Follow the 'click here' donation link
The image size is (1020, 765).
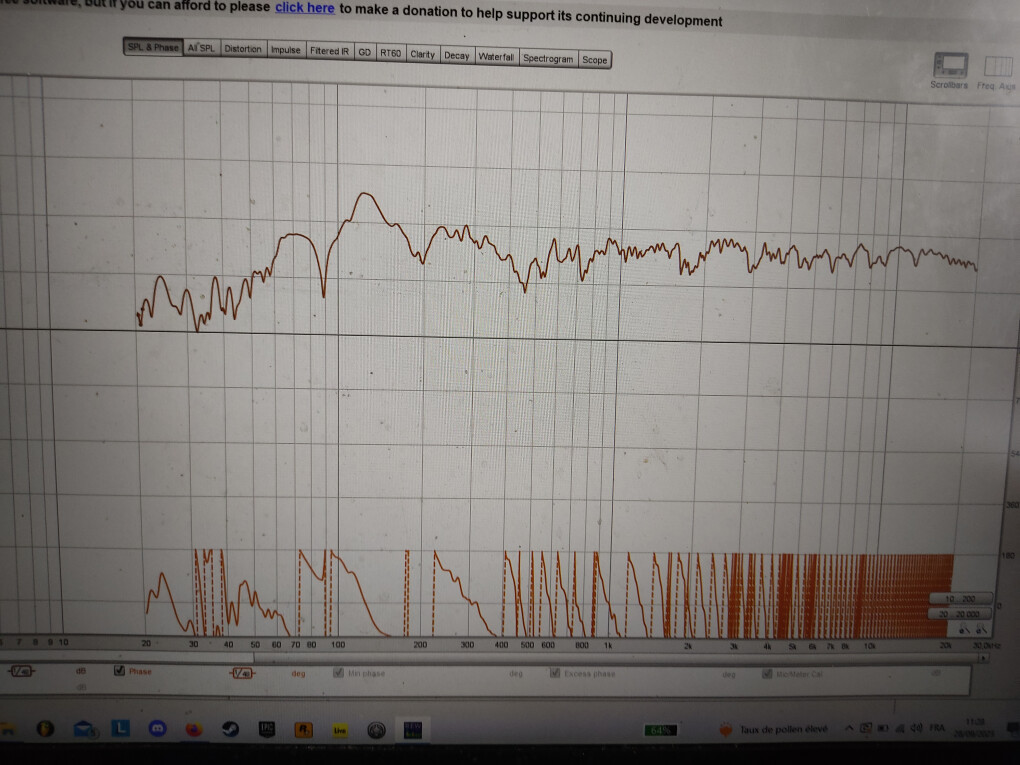click(304, 8)
